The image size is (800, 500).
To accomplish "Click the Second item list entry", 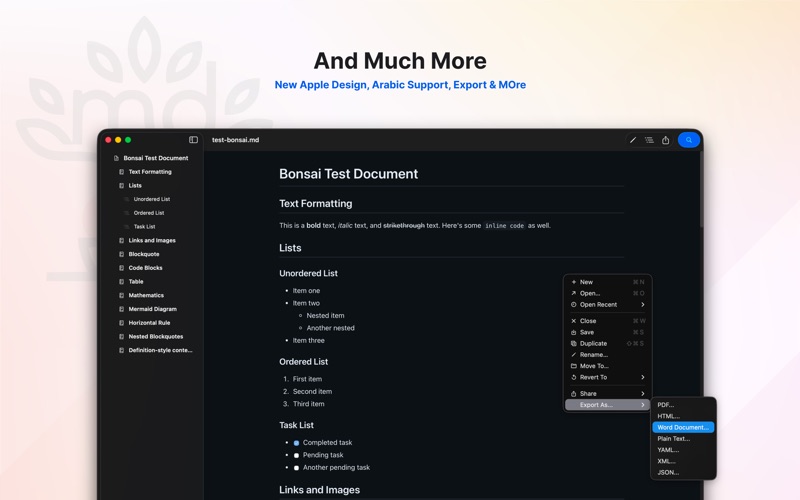I will click(x=312, y=391).
